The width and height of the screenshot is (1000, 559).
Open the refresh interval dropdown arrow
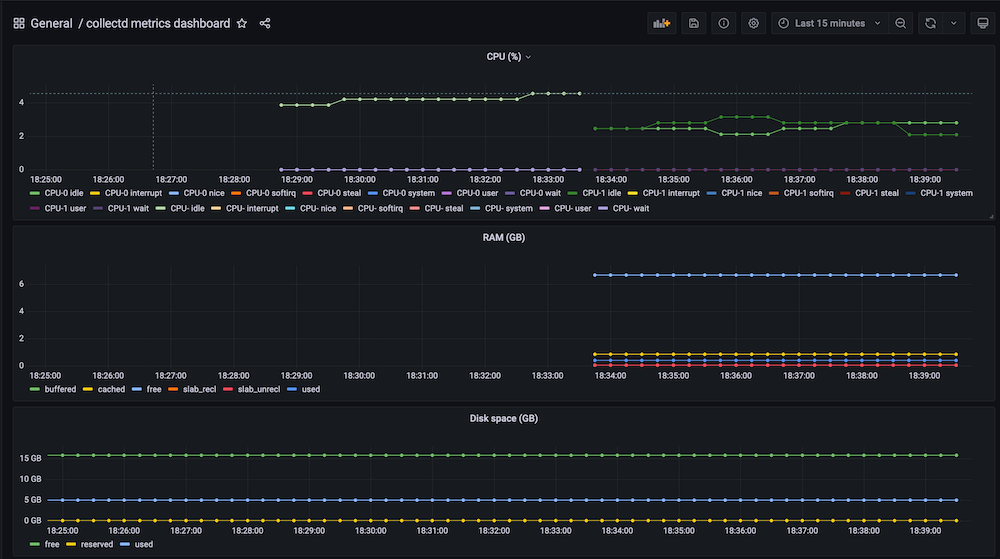pyautogui.click(x=953, y=24)
